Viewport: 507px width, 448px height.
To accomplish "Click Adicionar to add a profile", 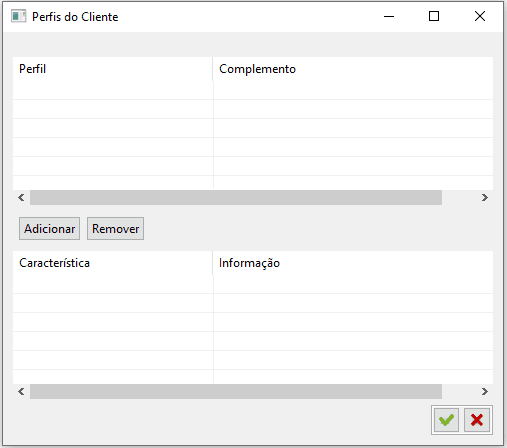I will click(49, 229).
